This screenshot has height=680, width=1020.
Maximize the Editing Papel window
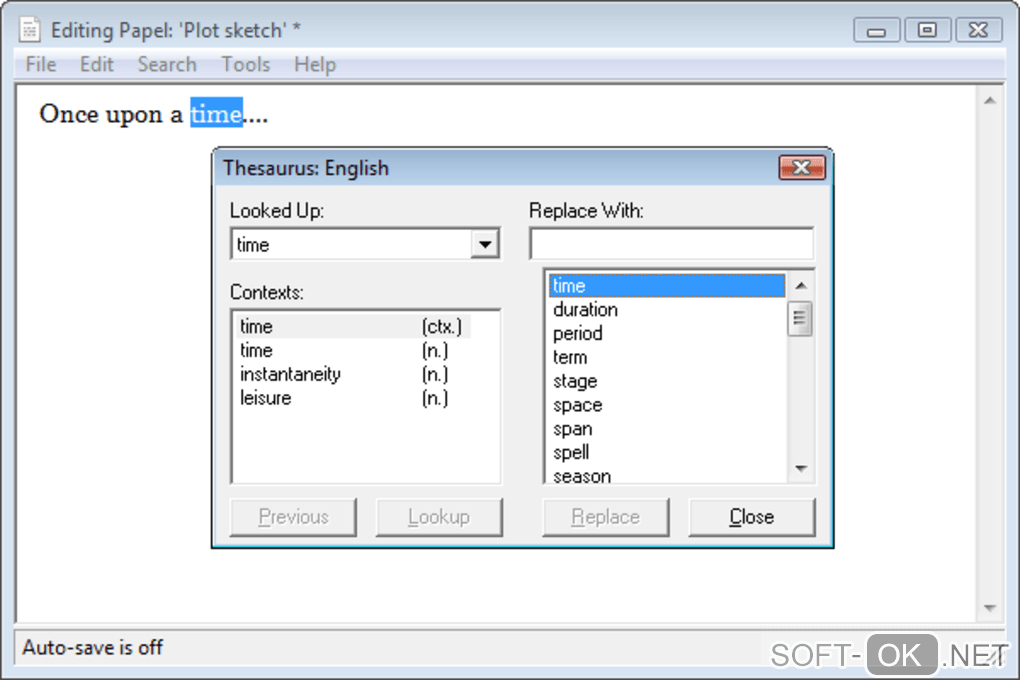tap(927, 30)
